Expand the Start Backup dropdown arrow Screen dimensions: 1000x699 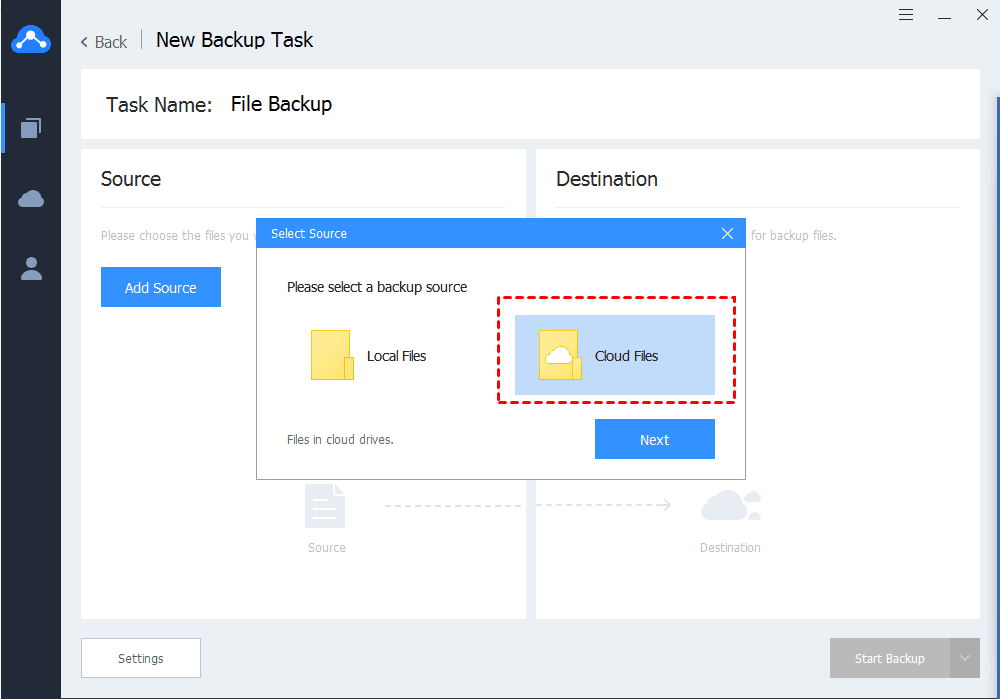coord(965,658)
